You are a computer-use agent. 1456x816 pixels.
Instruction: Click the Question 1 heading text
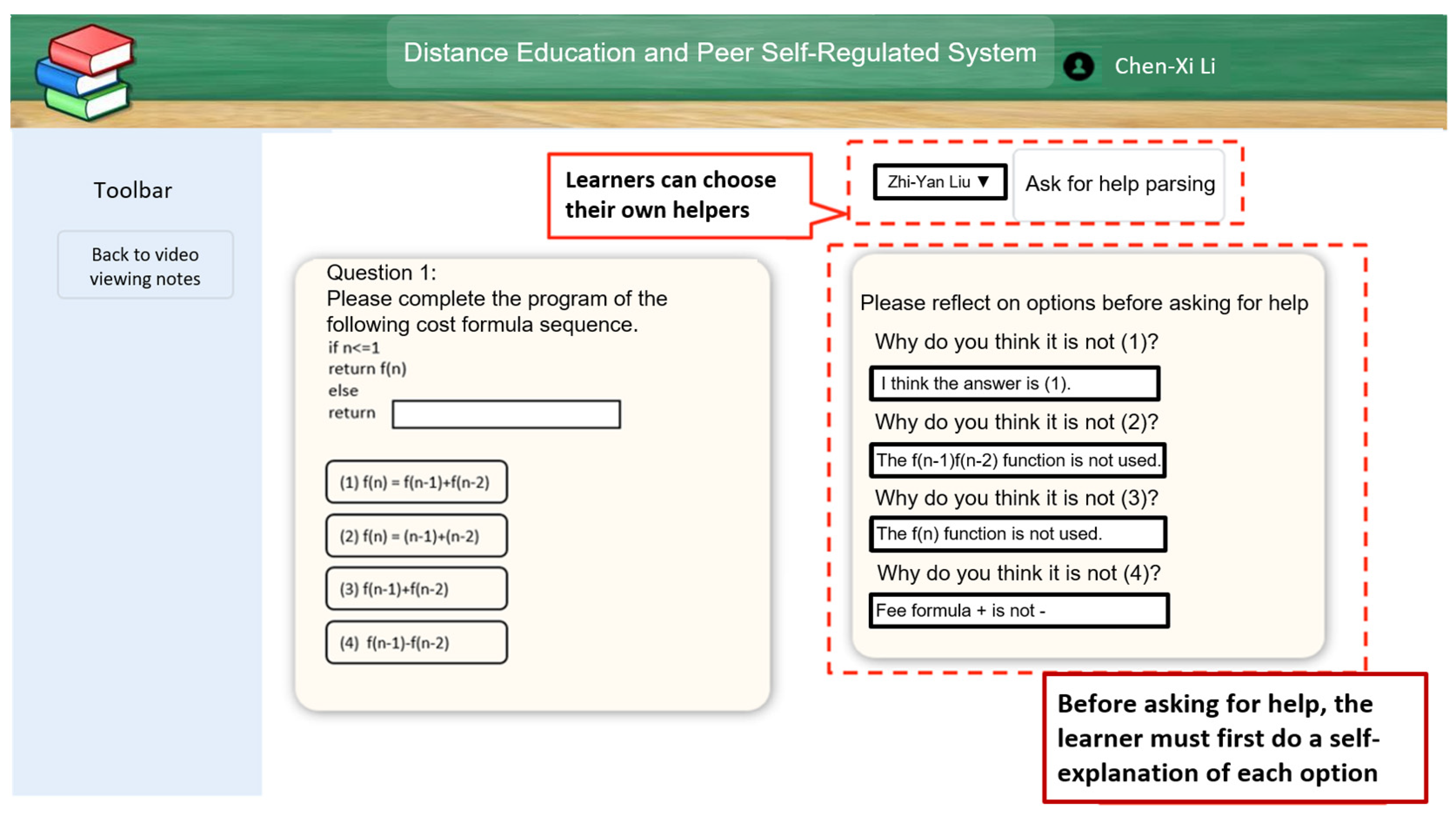[381, 273]
